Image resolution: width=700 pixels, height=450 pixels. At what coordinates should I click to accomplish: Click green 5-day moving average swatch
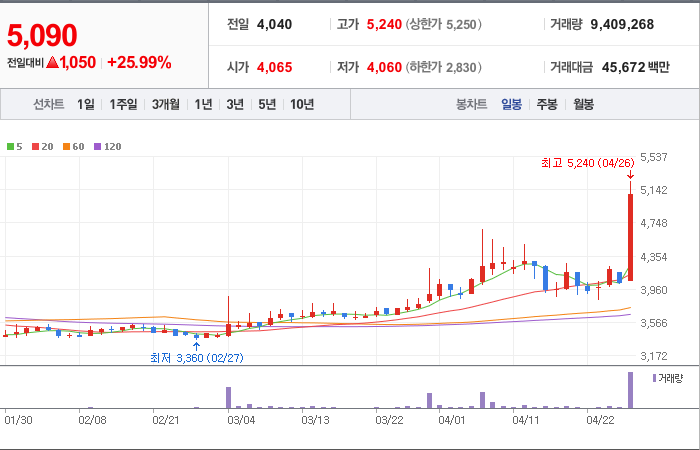click(10, 146)
